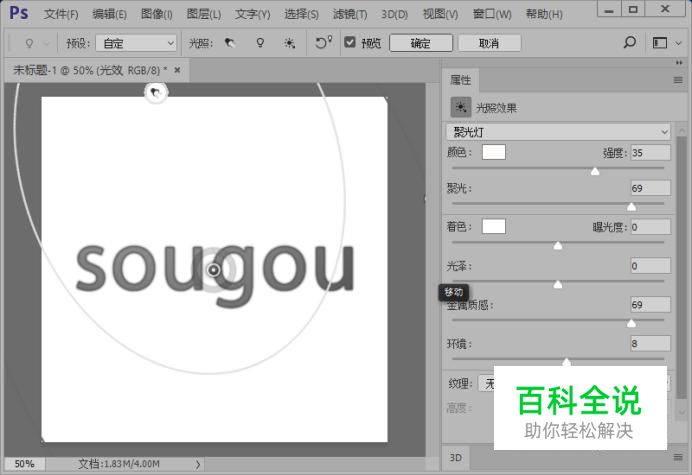Expand workspace switcher dropdown arrow
Viewport: 692px width, 475px height.
[679, 43]
